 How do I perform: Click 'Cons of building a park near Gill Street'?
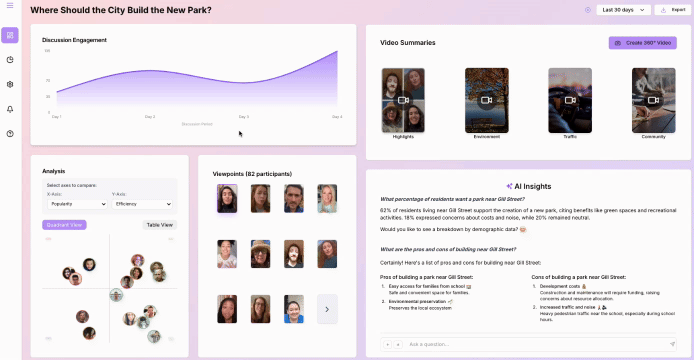578,277
